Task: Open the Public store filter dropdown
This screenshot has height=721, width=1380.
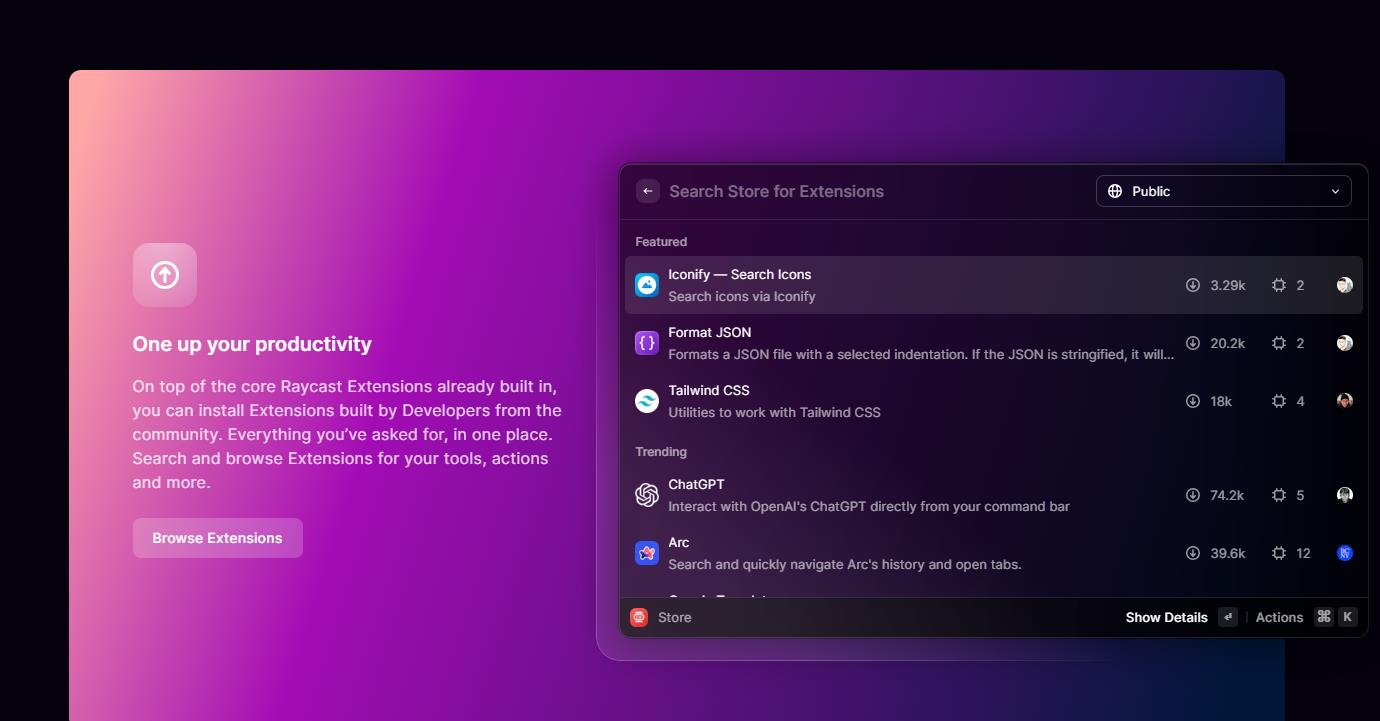Action: tap(1224, 191)
